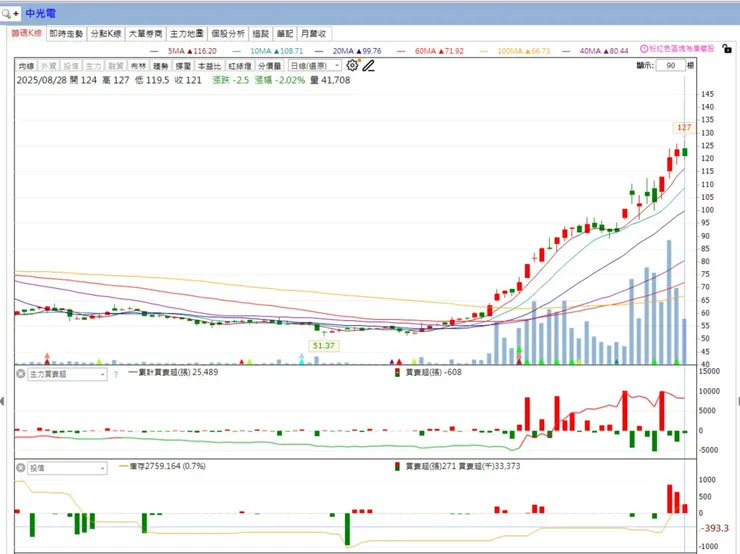Click the 漲跌 -2.5 change text
Viewport: 740px width, 554px height.
[x=230, y=80]
